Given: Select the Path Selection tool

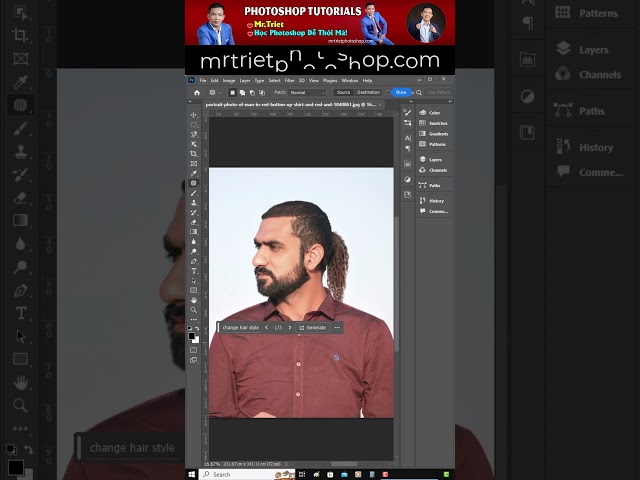Looking at the screenshot, I should tap(194, 281).
